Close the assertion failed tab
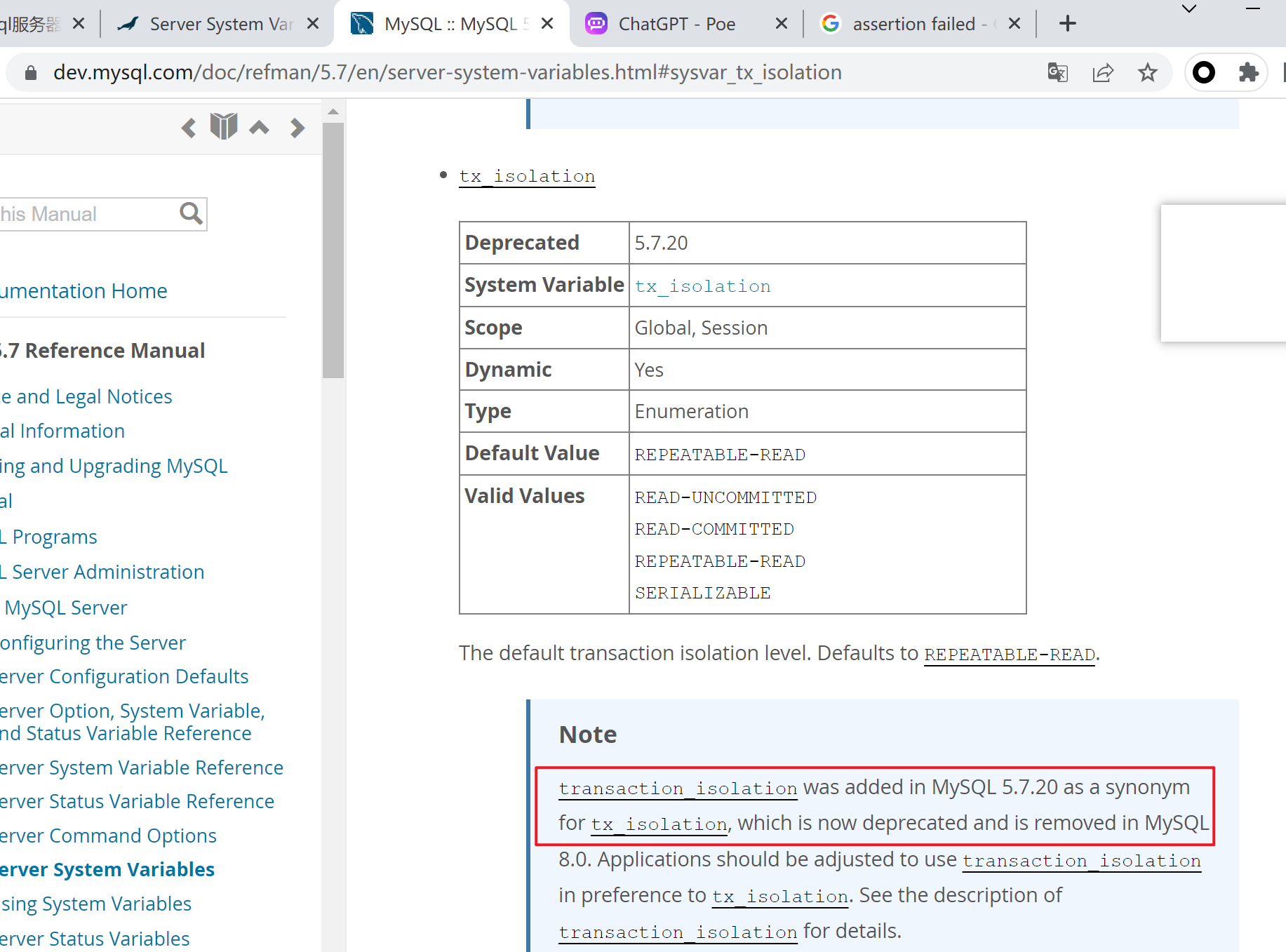The image size is (1286, 952). (1014, 24)
